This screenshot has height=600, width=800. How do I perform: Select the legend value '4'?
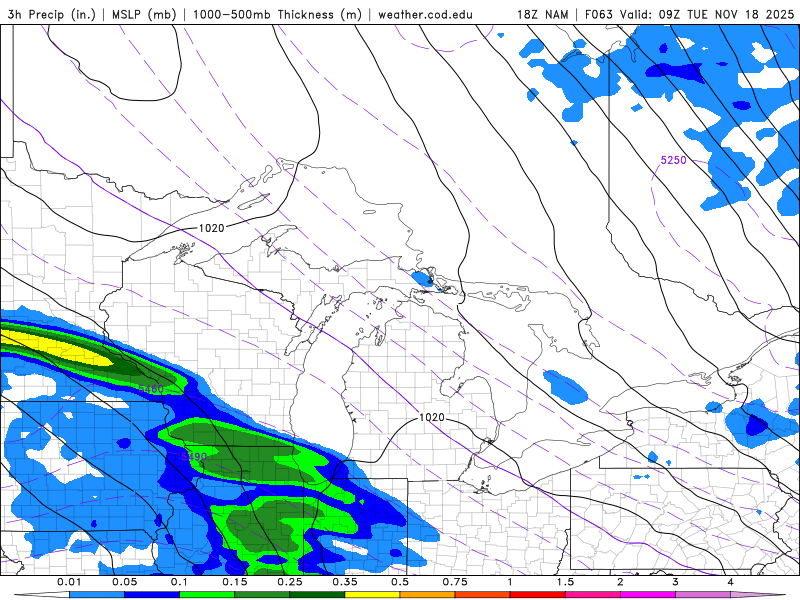[x=731, y=582]
